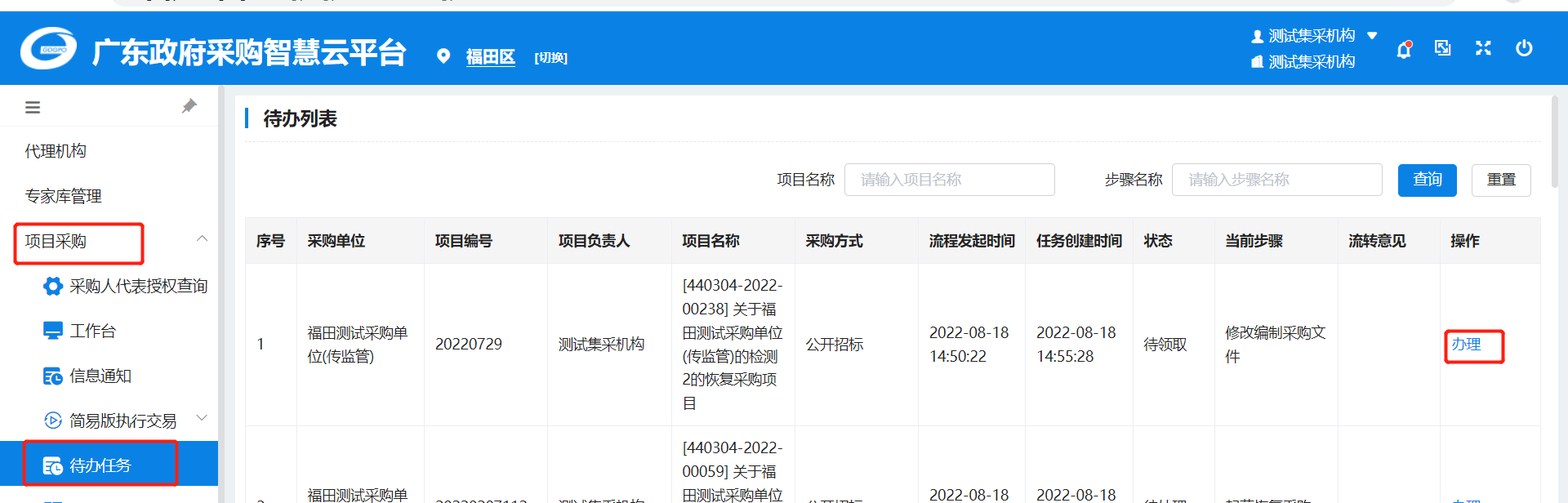1568x503 pixels.
Task: Open 工作台 in the sidebar
Action: (92, 331)
